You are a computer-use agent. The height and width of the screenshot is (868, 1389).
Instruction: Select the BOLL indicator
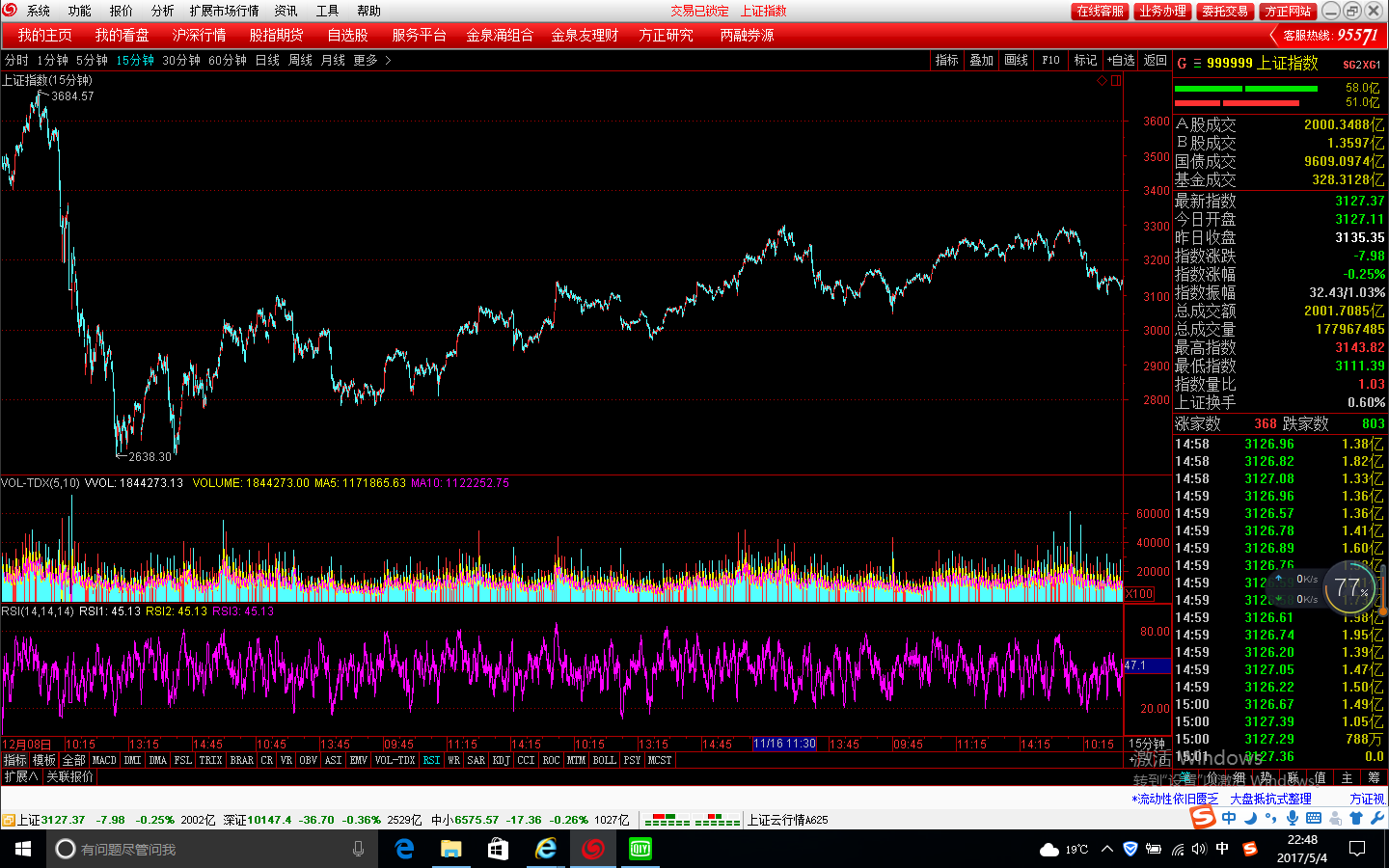[x=605, y=761]
